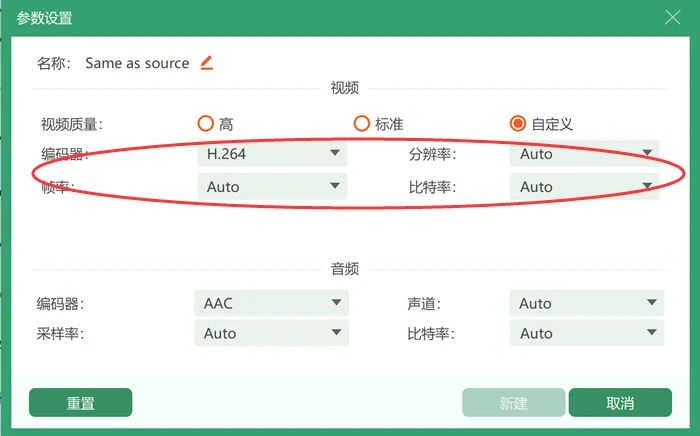Click the orange pencil edit name icon
Viewport: 700px width, 436px height.
point(206,63)
